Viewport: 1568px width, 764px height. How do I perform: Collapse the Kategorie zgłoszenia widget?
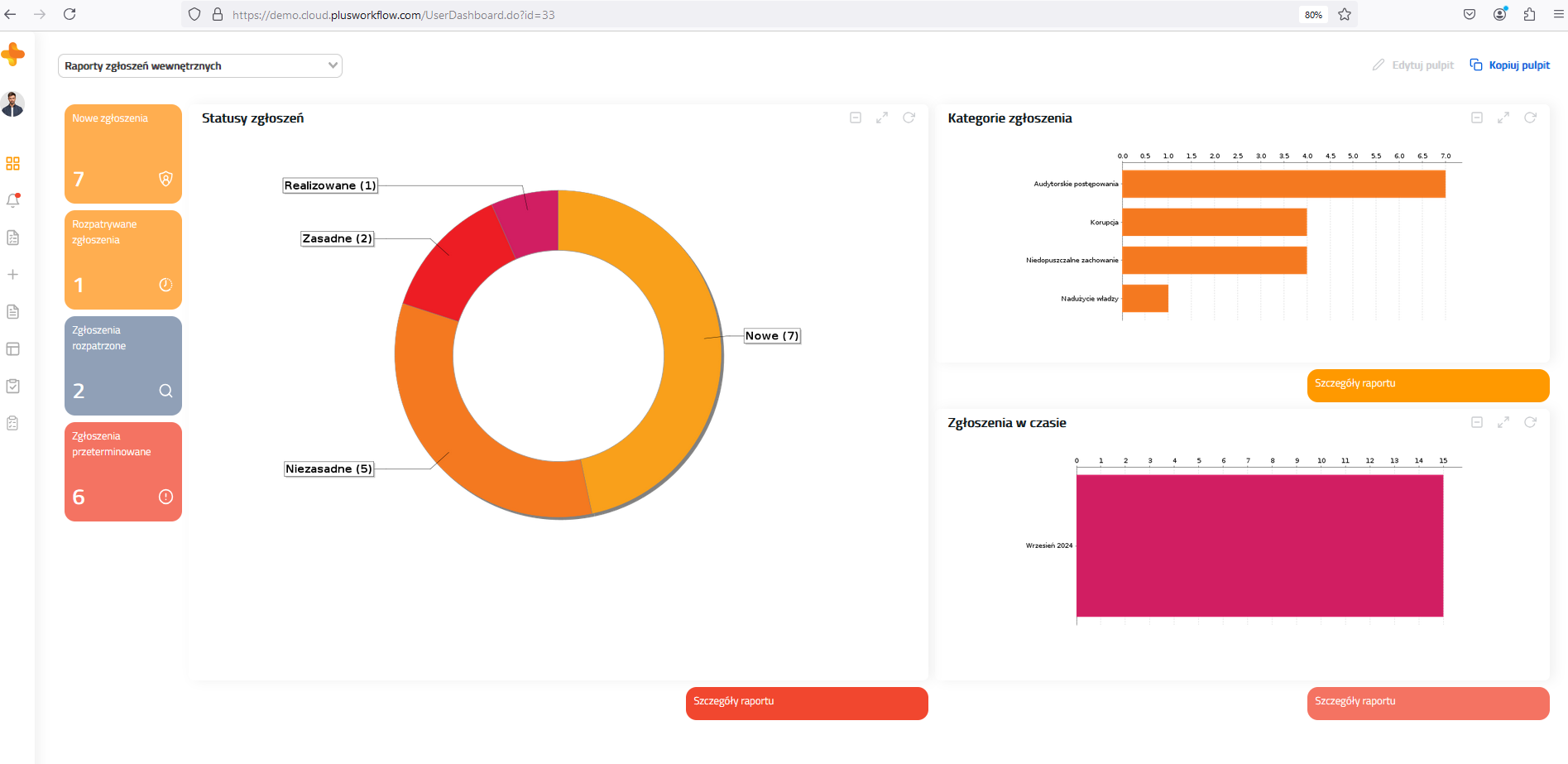point(1477,118)
